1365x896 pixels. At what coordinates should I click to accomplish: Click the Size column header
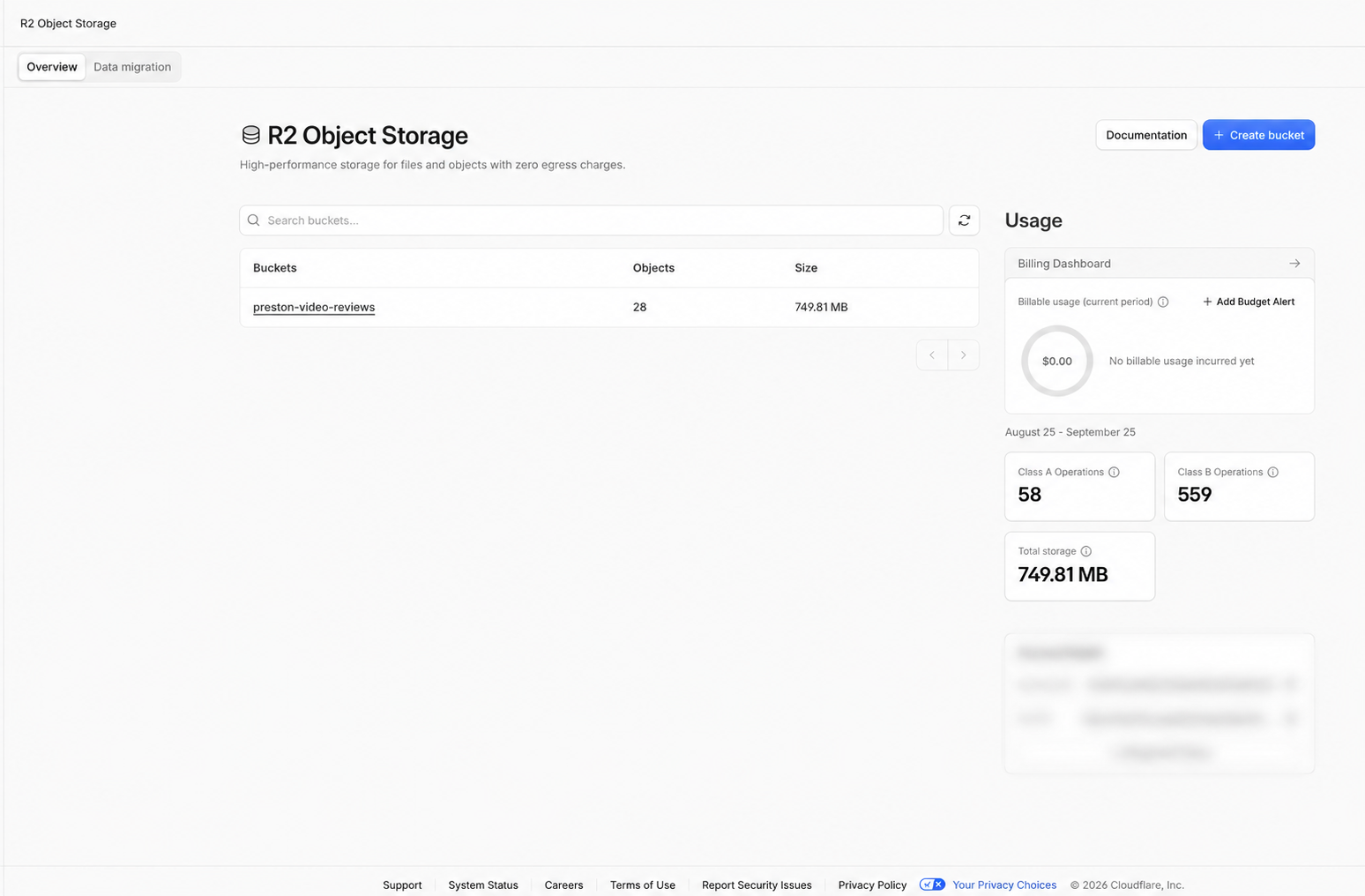point(806,268)
